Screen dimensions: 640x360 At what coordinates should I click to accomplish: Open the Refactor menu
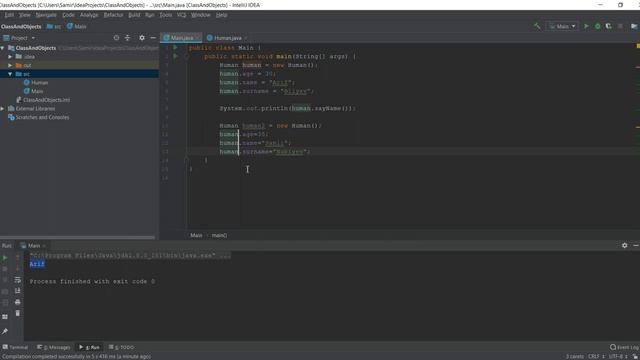pos(113,15)
